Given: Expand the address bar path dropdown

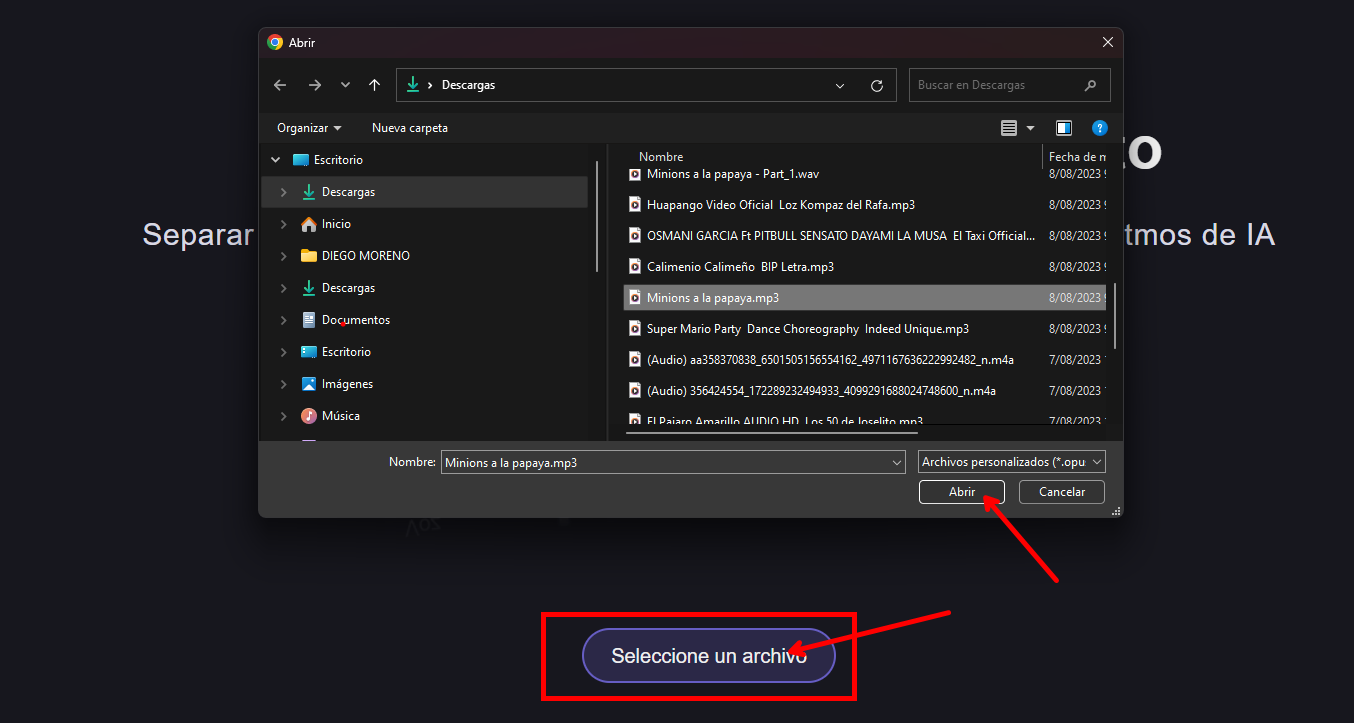Looking at the screenshot, I should coord(840,86).
